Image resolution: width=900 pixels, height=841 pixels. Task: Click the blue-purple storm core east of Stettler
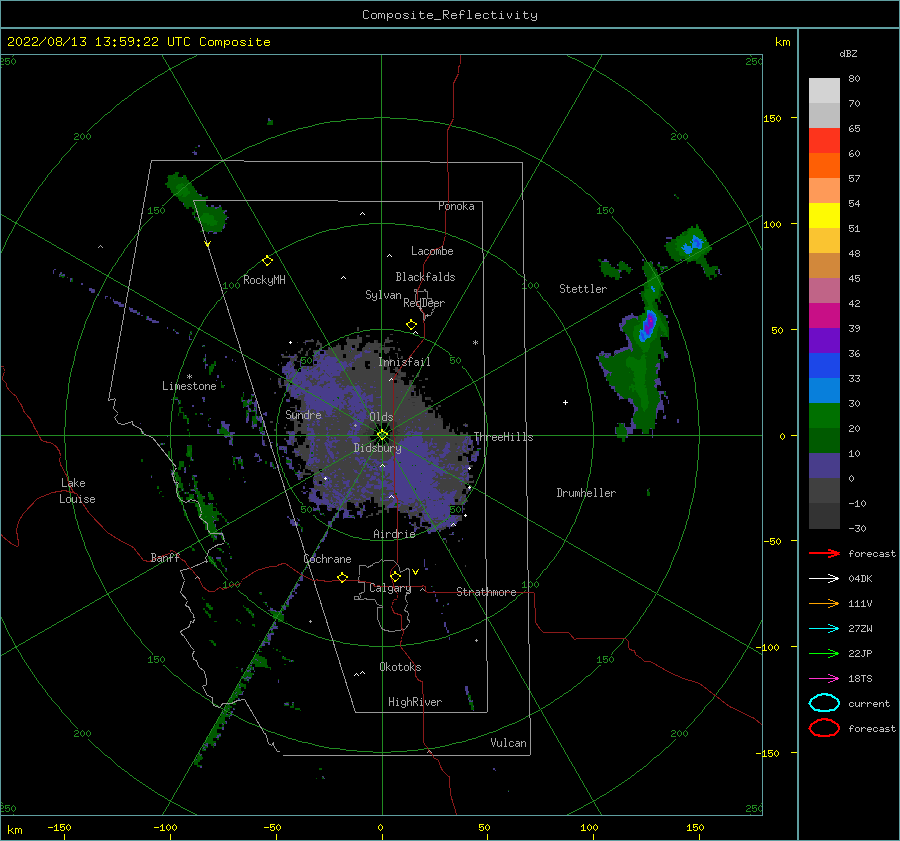pos(648,324)
